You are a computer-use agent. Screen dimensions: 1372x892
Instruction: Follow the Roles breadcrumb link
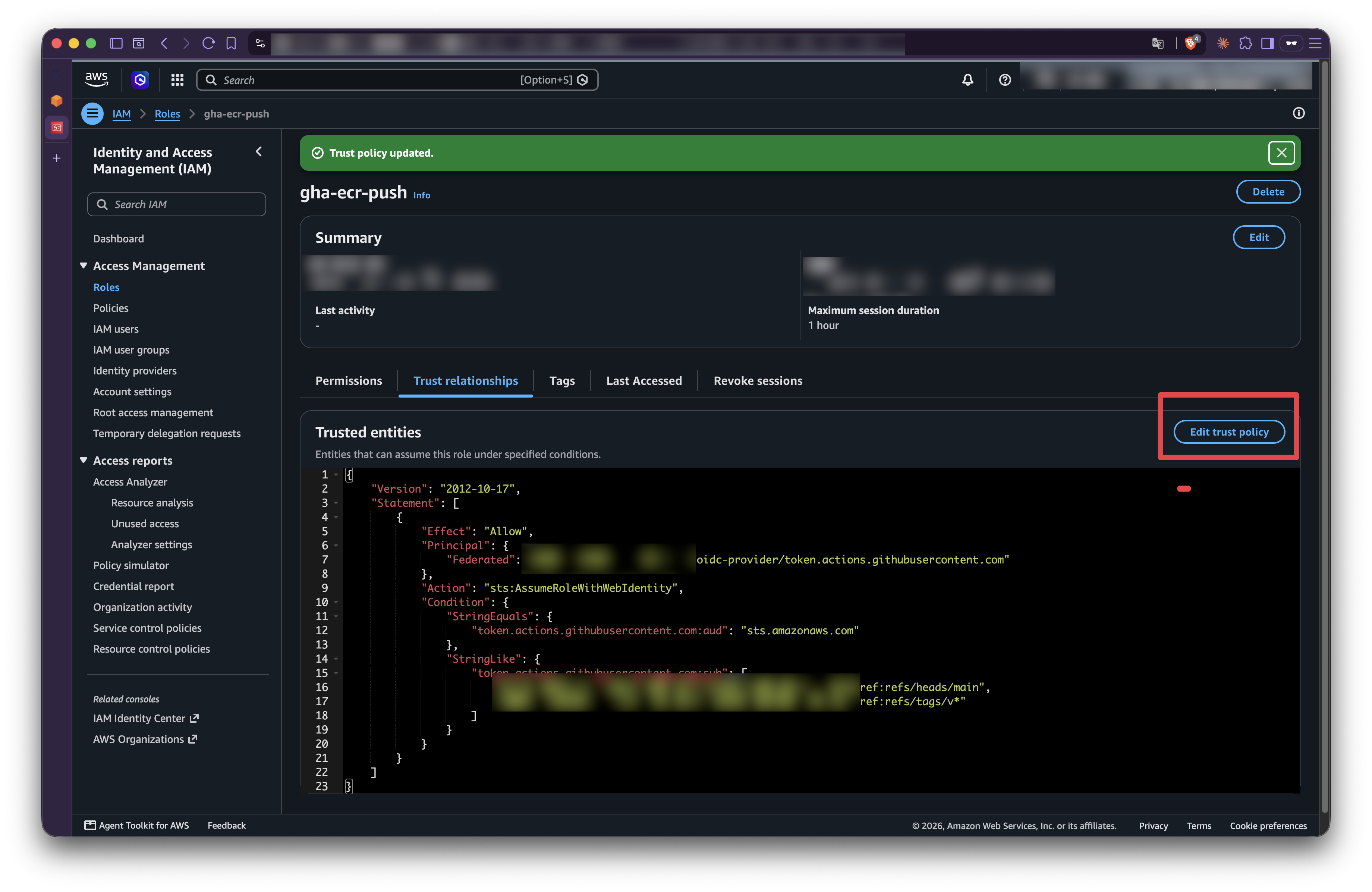pos(167,114)
